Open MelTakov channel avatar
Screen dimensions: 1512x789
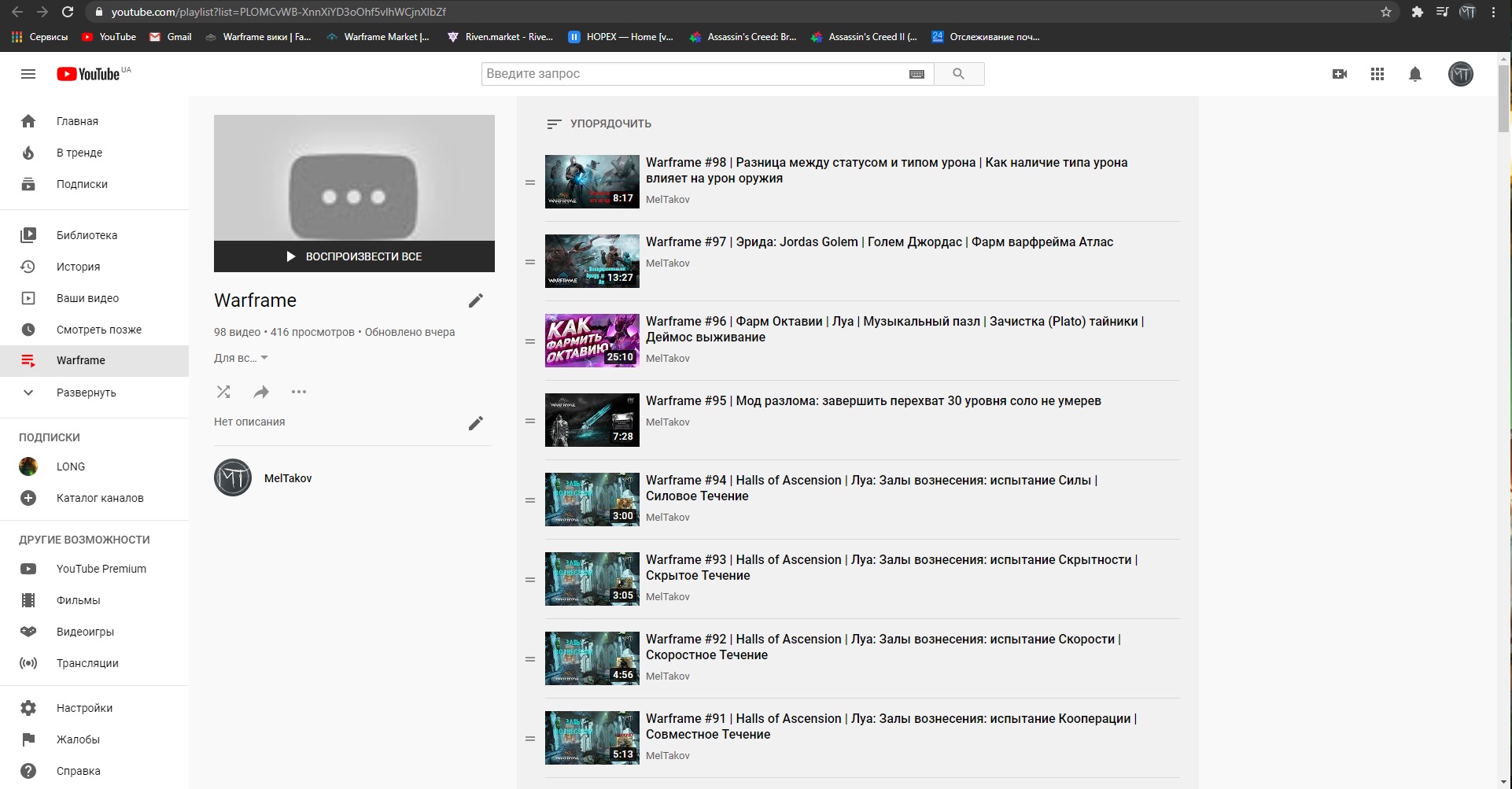233,477
